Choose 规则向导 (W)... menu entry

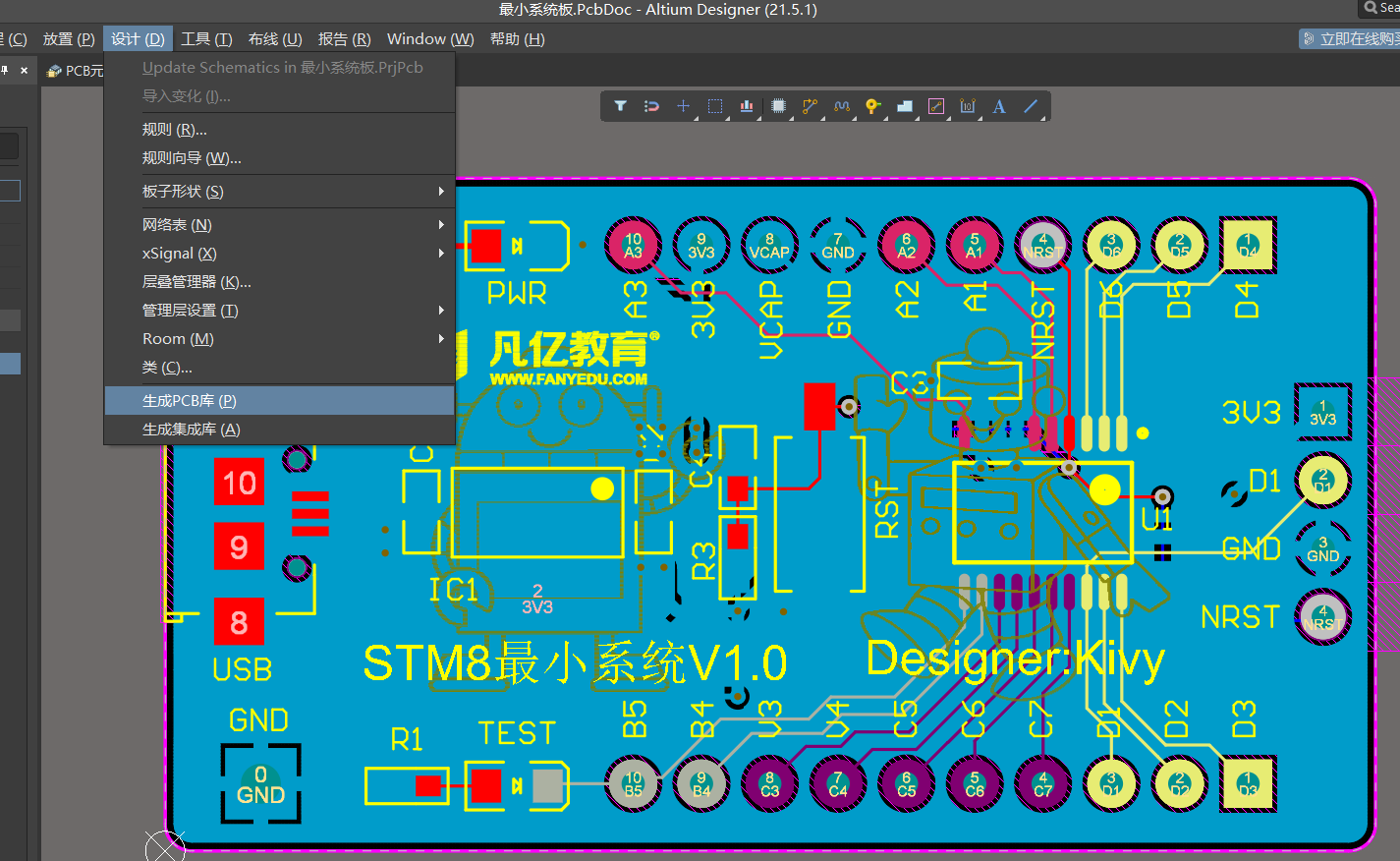click(x=279, y=158)
